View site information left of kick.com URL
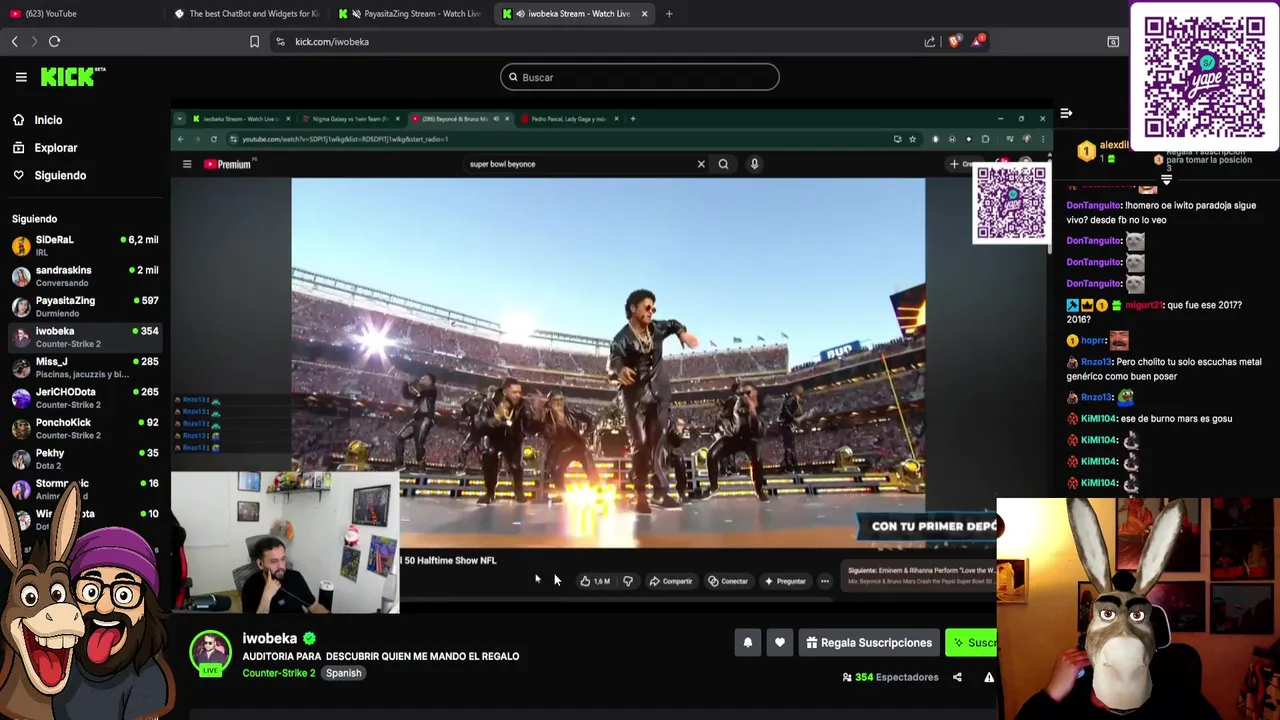This screenshot has width=1280, height=720. 280,42
